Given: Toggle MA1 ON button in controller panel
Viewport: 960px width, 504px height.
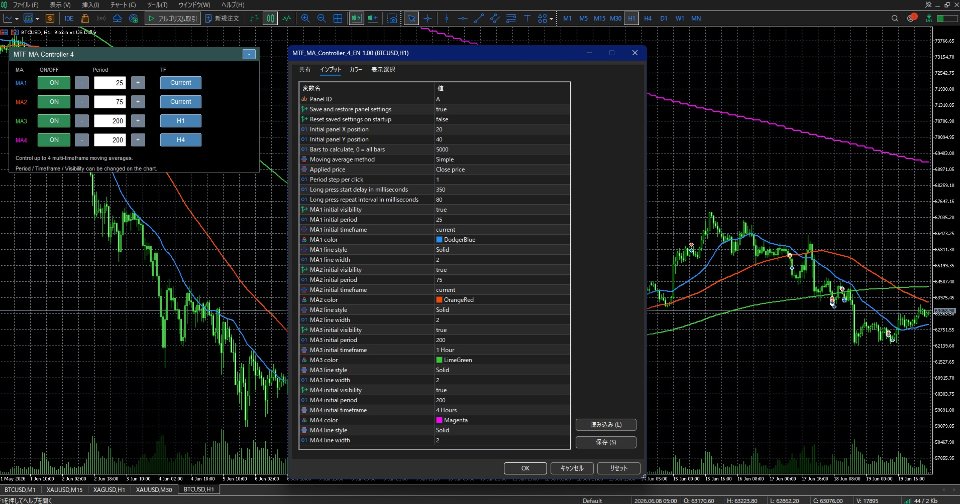Looking at the screenshot, I should 54,83.
